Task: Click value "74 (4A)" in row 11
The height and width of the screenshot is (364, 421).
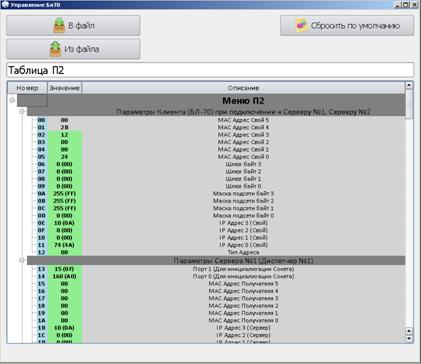Action: [x=64, y=244]
